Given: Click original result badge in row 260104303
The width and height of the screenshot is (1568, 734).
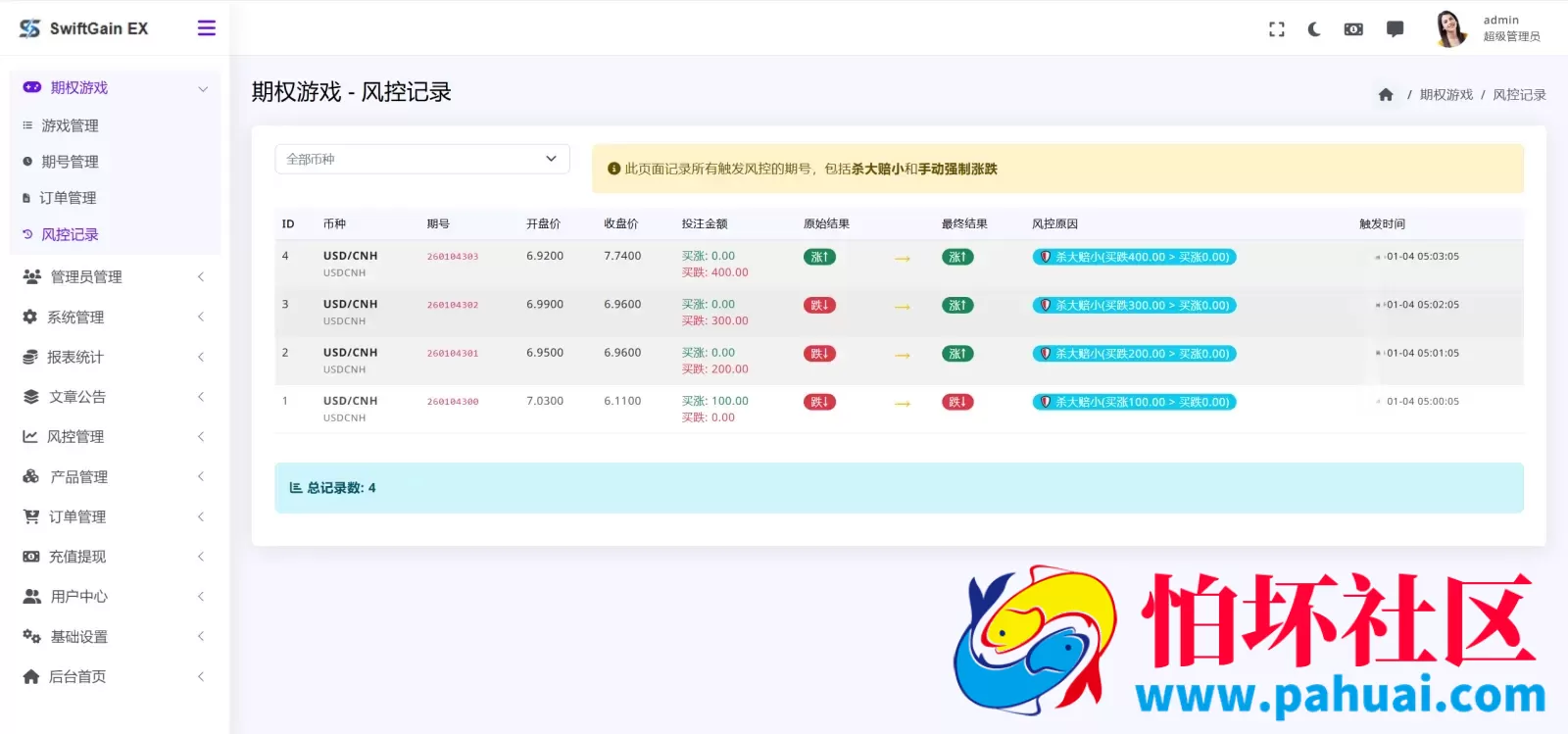Looking at the screenshot, I should point(819,257).
